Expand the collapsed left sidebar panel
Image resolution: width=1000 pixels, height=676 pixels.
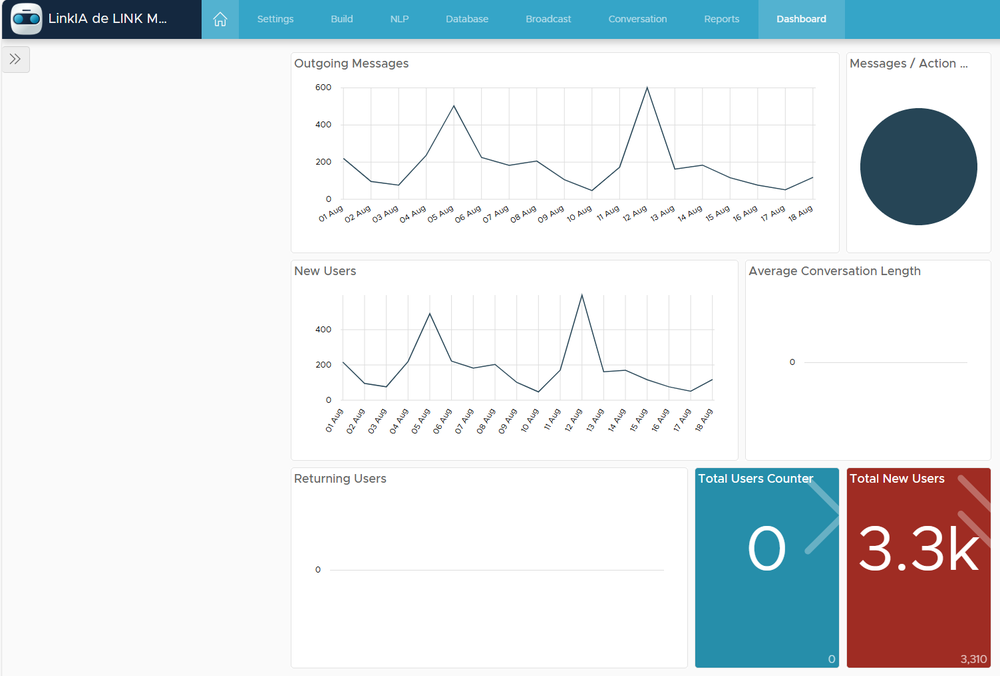pyautogui.click(x=16, y=59)
